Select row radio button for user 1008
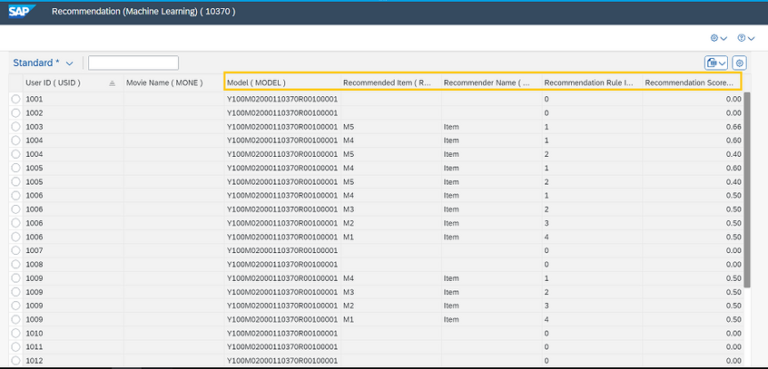 (x=16, y=264)
